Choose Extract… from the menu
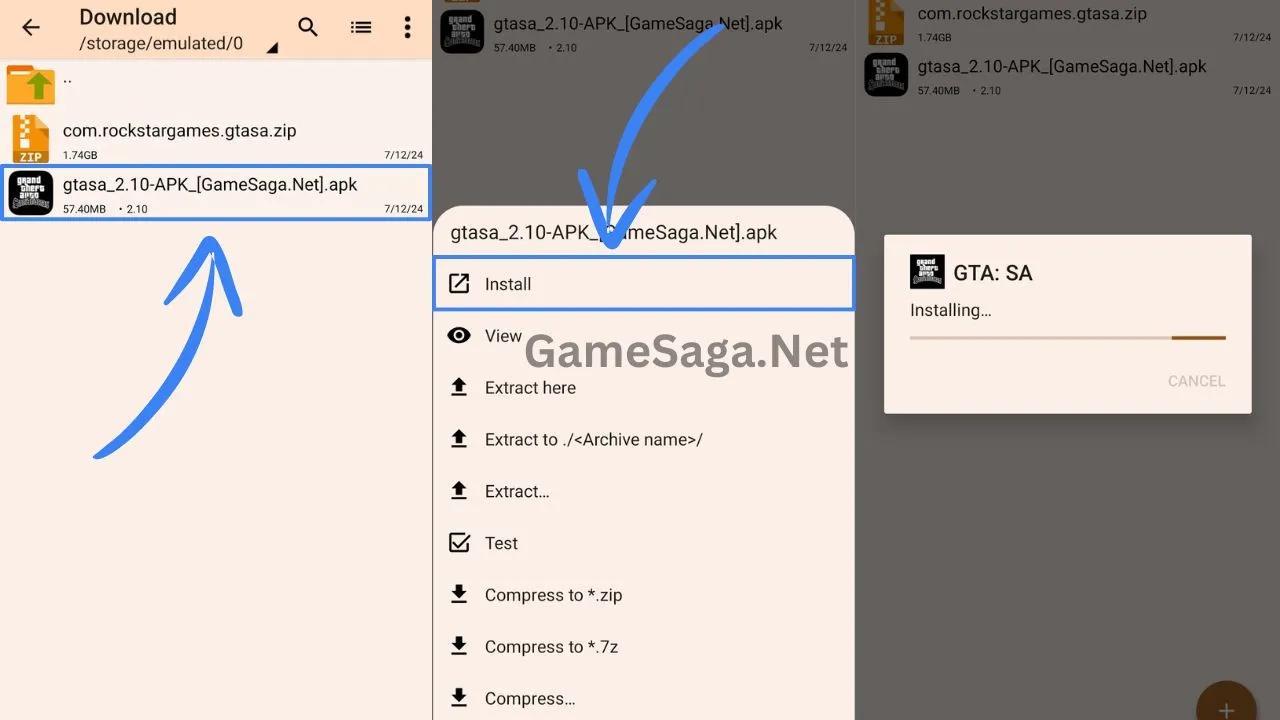 [644, 492]
